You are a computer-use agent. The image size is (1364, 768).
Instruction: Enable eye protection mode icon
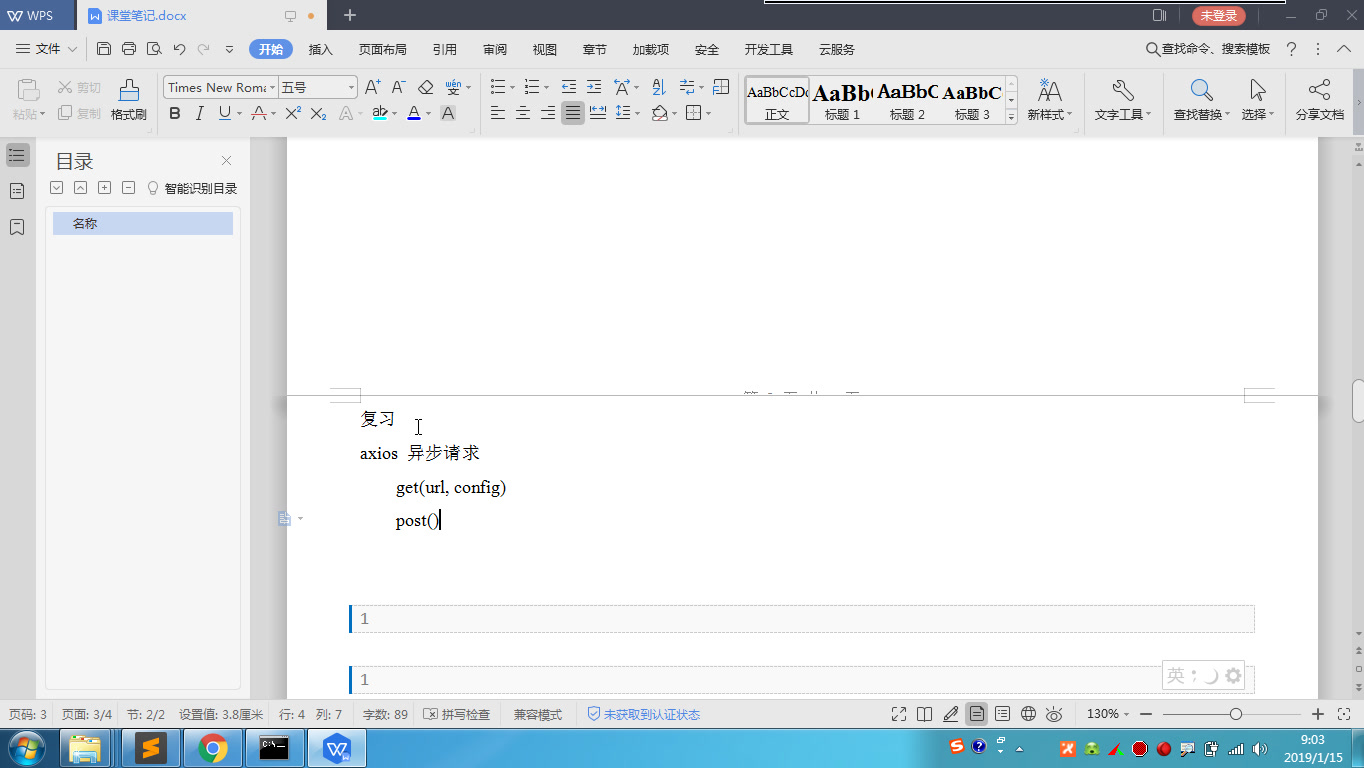click(x=1054, y=714)
